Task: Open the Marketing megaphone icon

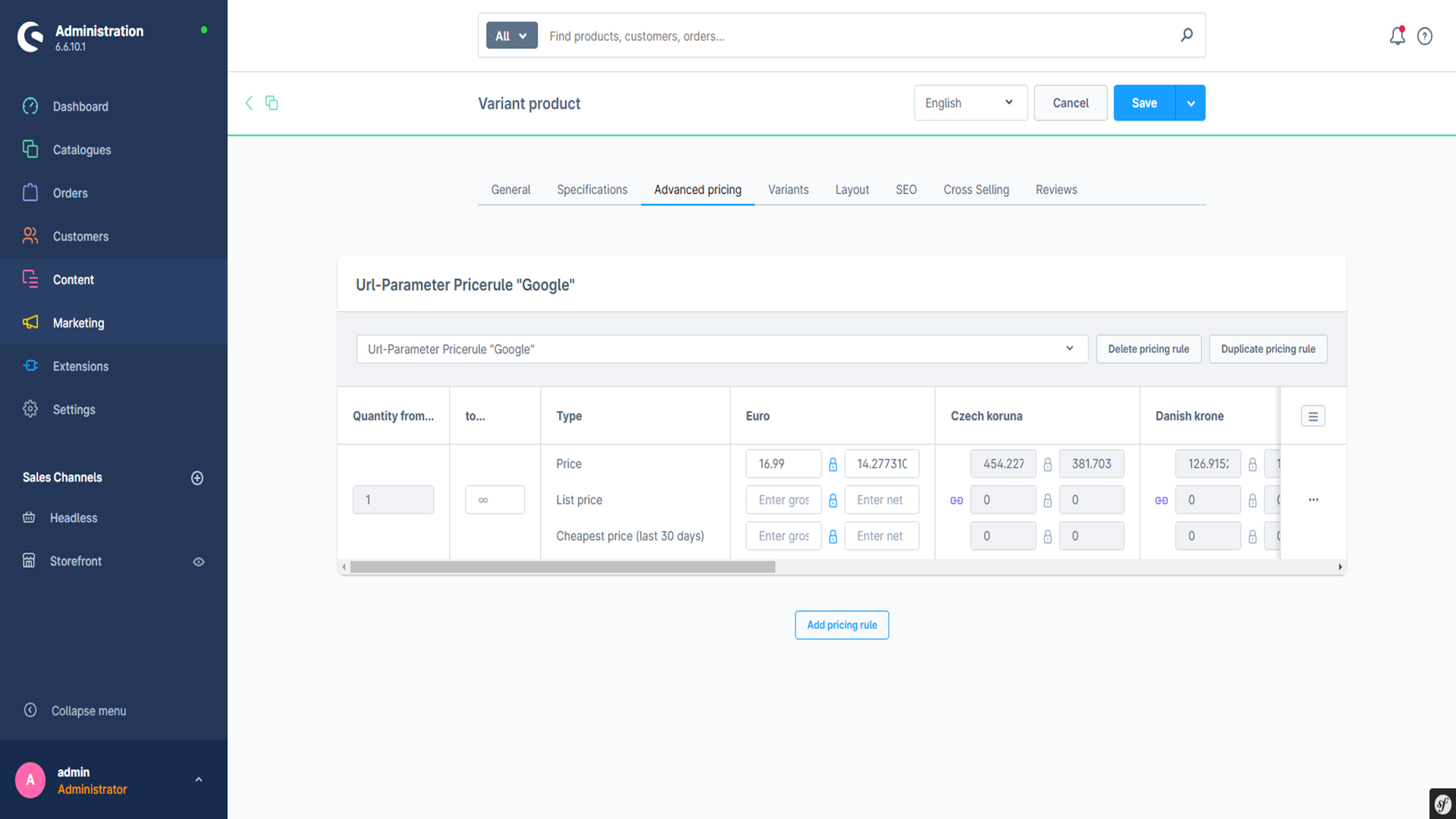Action: click(x=30, y=322)
